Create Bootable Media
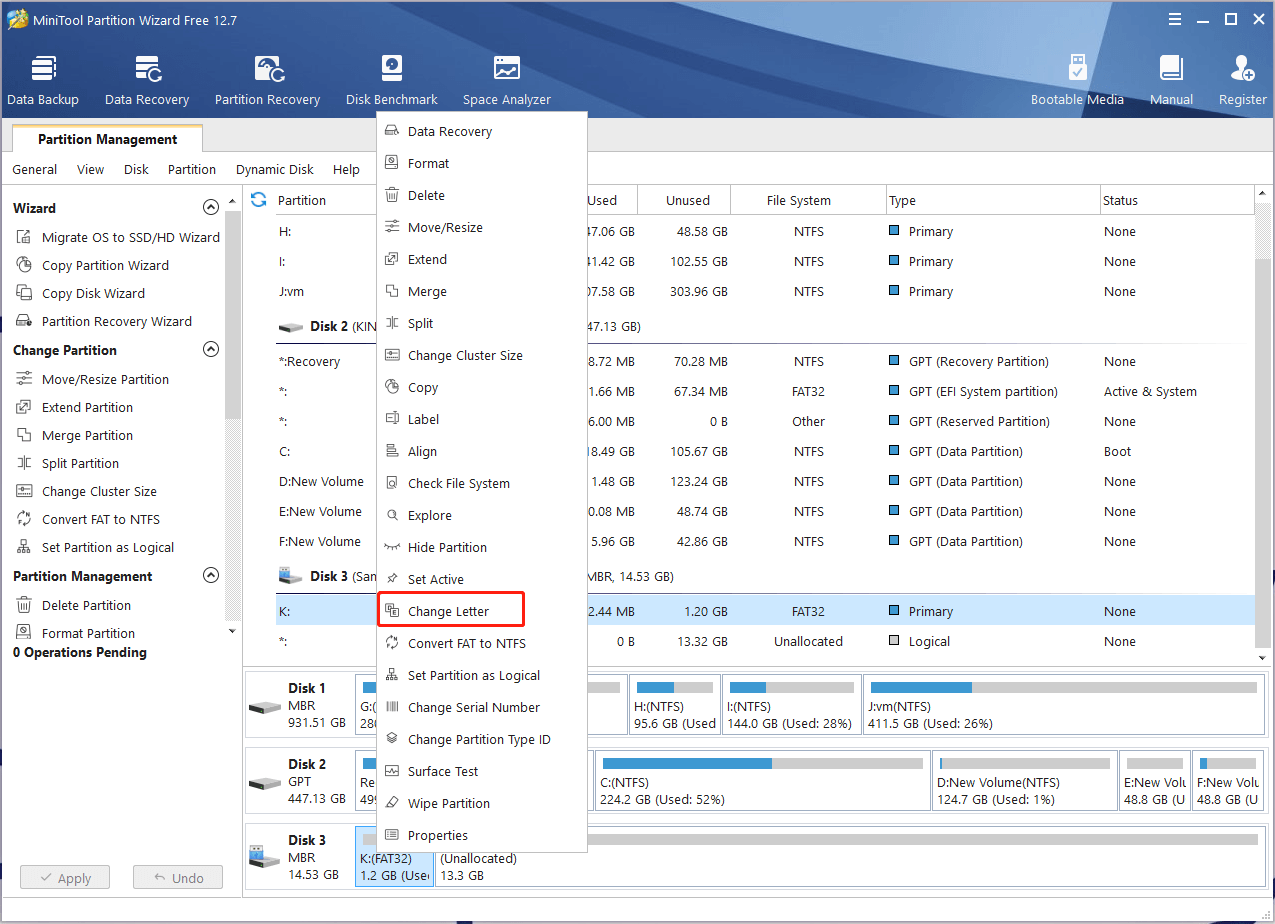 (x=1077, y=80)
